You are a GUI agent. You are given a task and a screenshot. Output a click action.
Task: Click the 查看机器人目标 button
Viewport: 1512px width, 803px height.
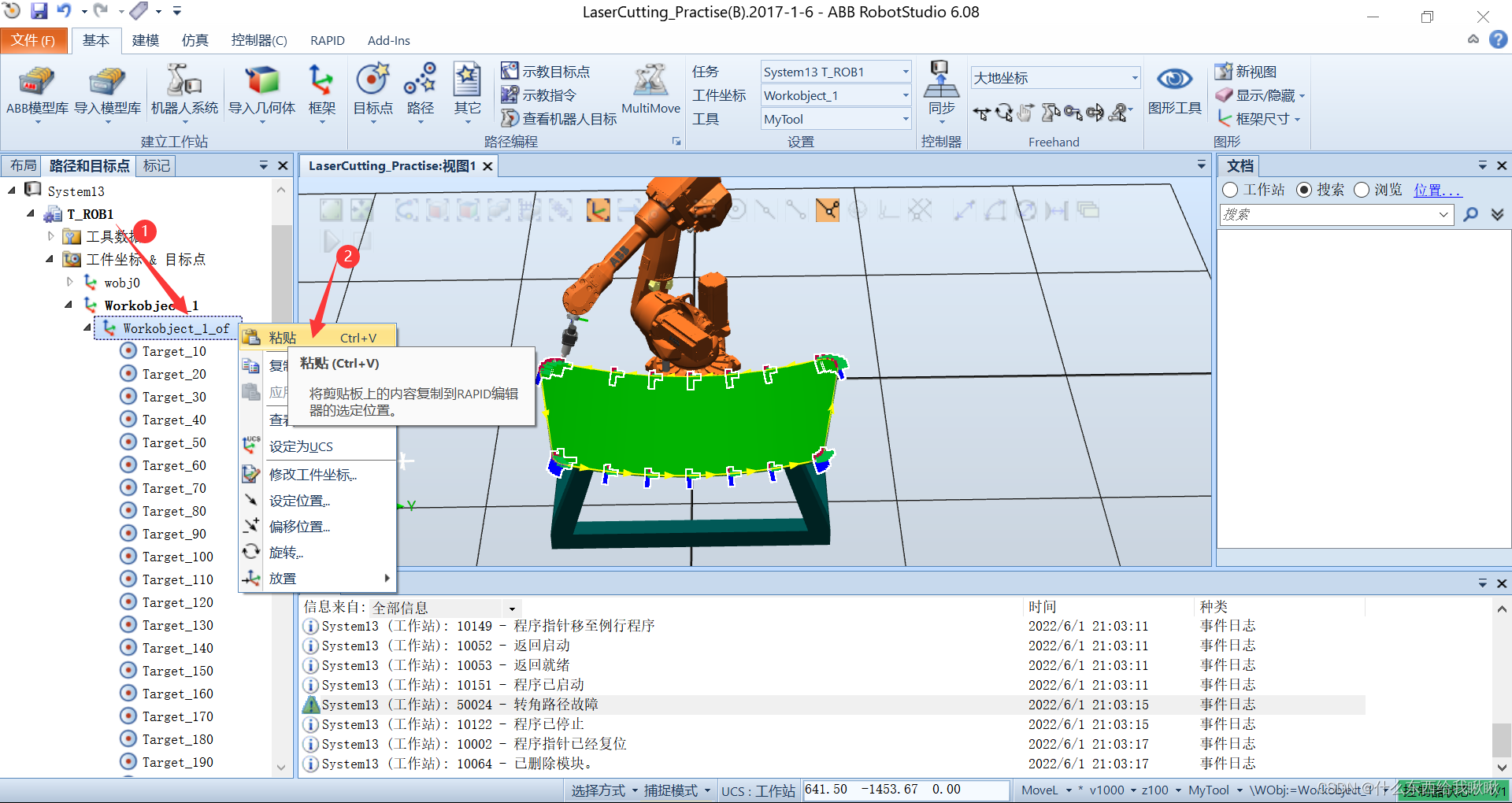click(x=559, y=119)
